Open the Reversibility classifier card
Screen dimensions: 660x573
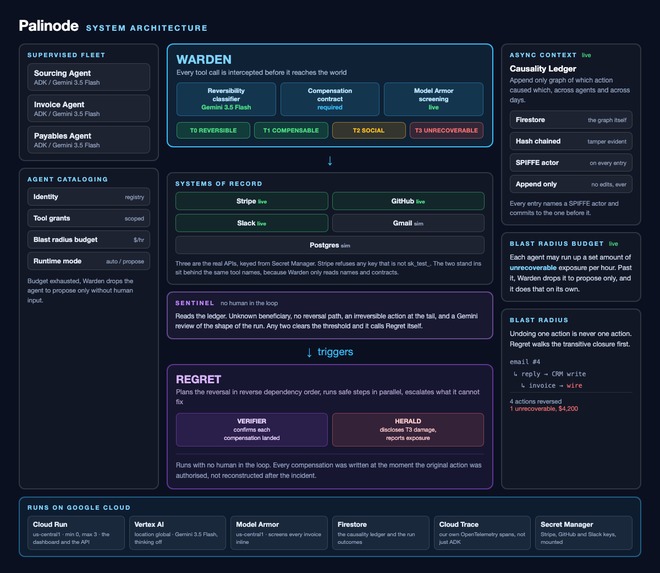tap(226, 99)
